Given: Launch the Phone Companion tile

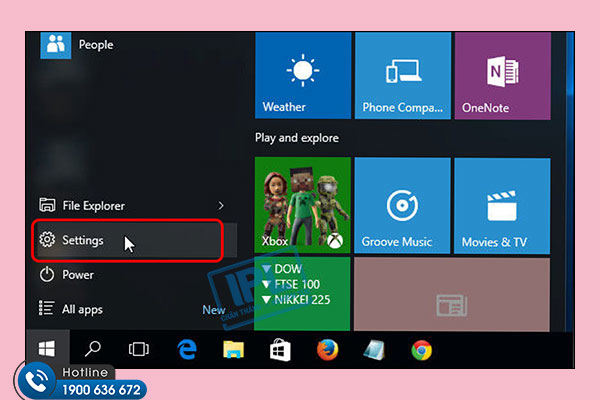Looking at the screenshot, I should click(403, 75).
